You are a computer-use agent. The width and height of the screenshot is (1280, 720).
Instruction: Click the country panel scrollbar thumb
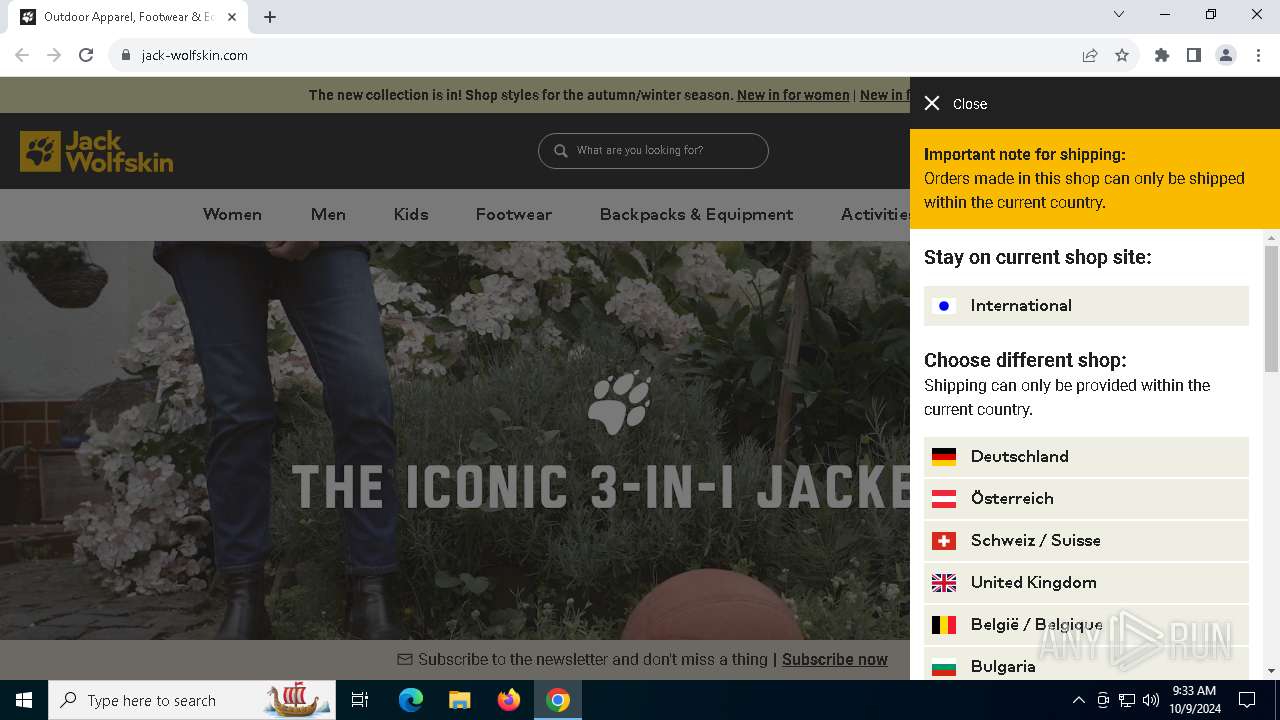click(x=1272, y=308)
